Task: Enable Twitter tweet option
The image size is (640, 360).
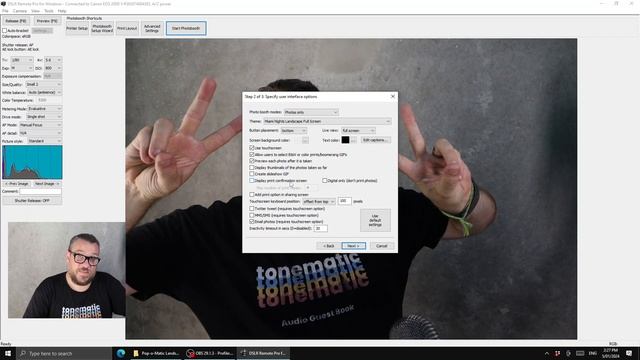Action: coord(252,209)
